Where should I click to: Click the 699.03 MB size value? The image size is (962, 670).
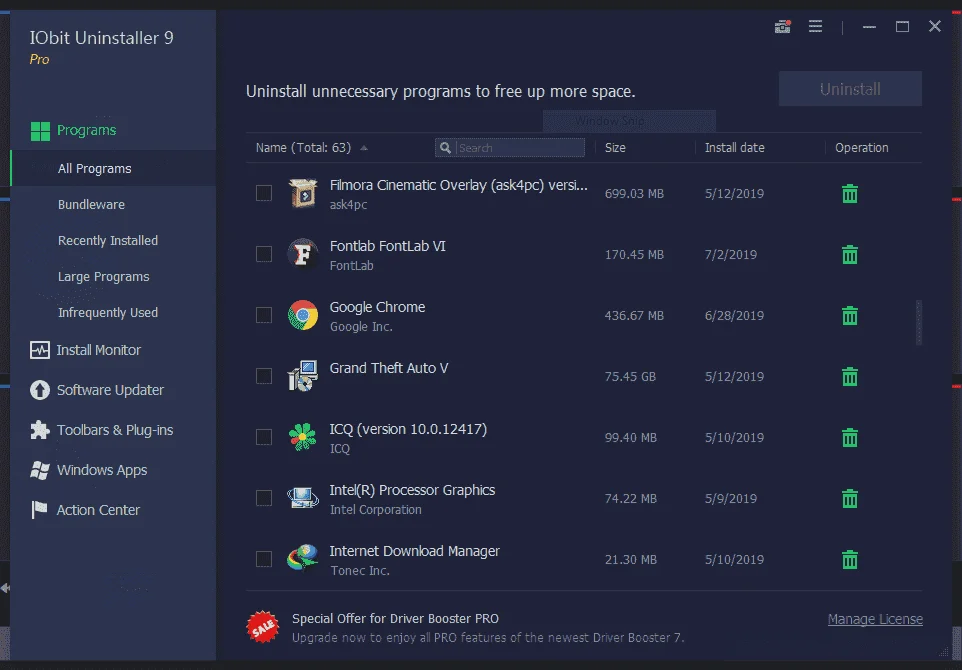(634, 194)
